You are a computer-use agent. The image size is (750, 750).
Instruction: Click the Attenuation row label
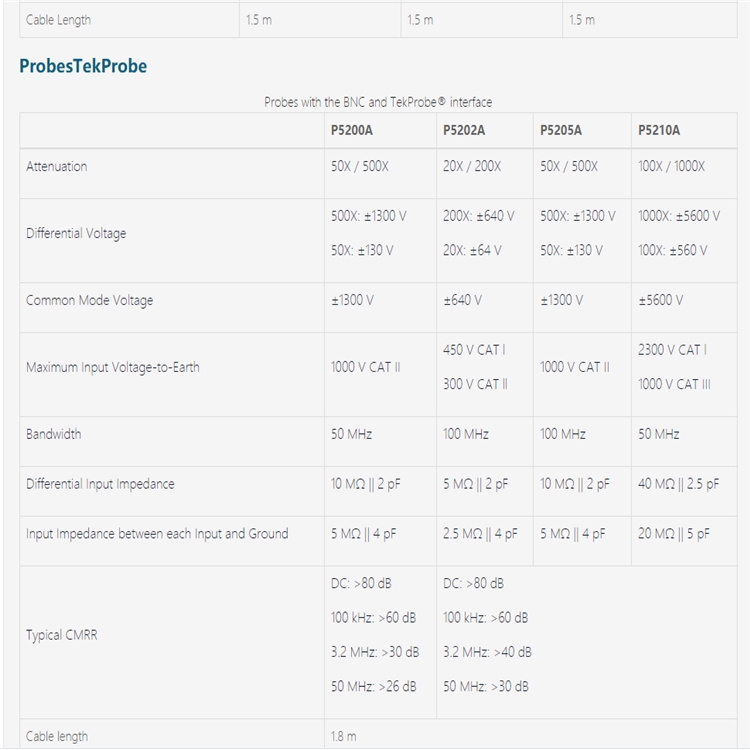(x=57, y=166)
